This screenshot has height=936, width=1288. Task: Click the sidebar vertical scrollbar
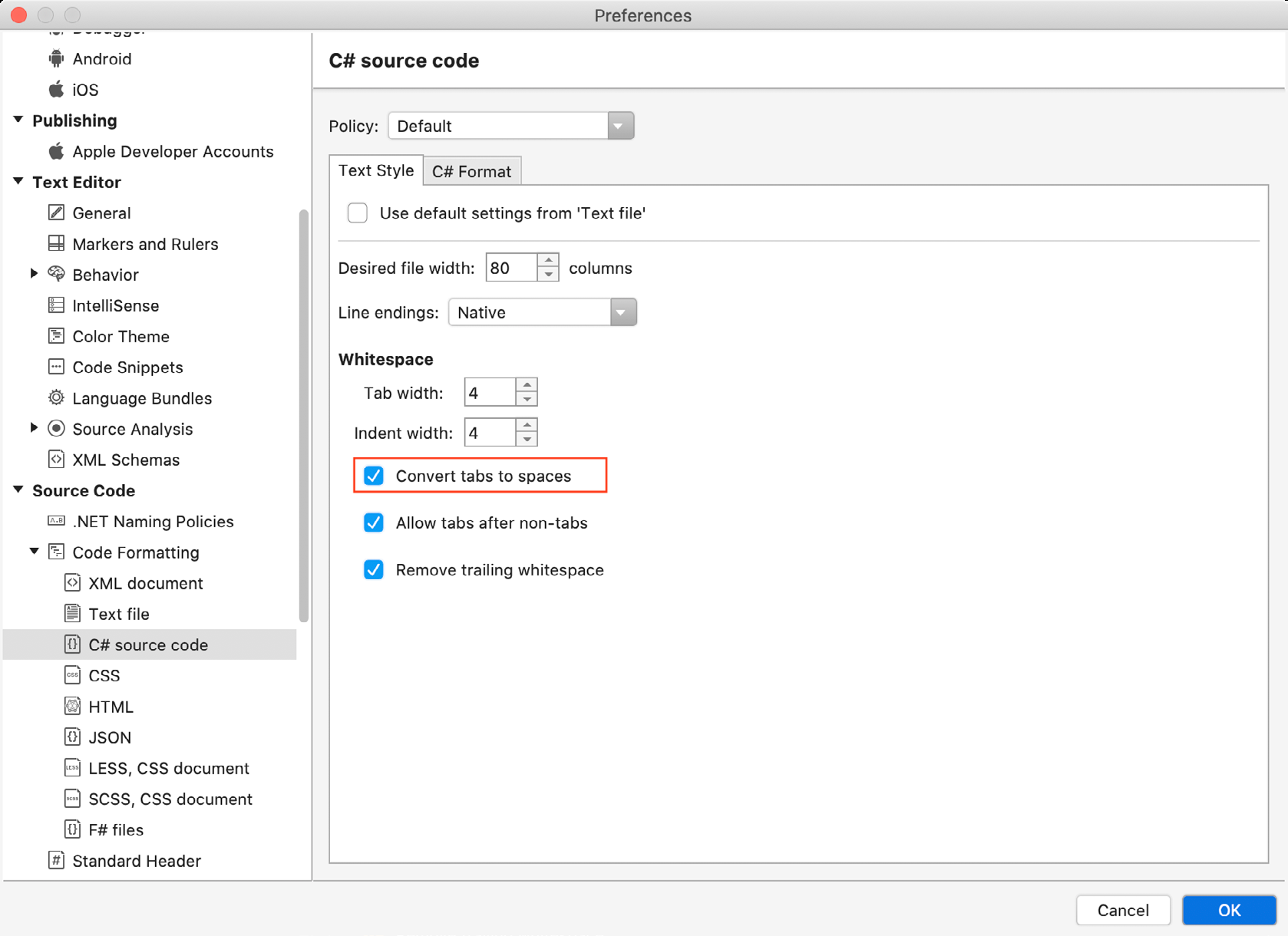(x=304, y=414)
